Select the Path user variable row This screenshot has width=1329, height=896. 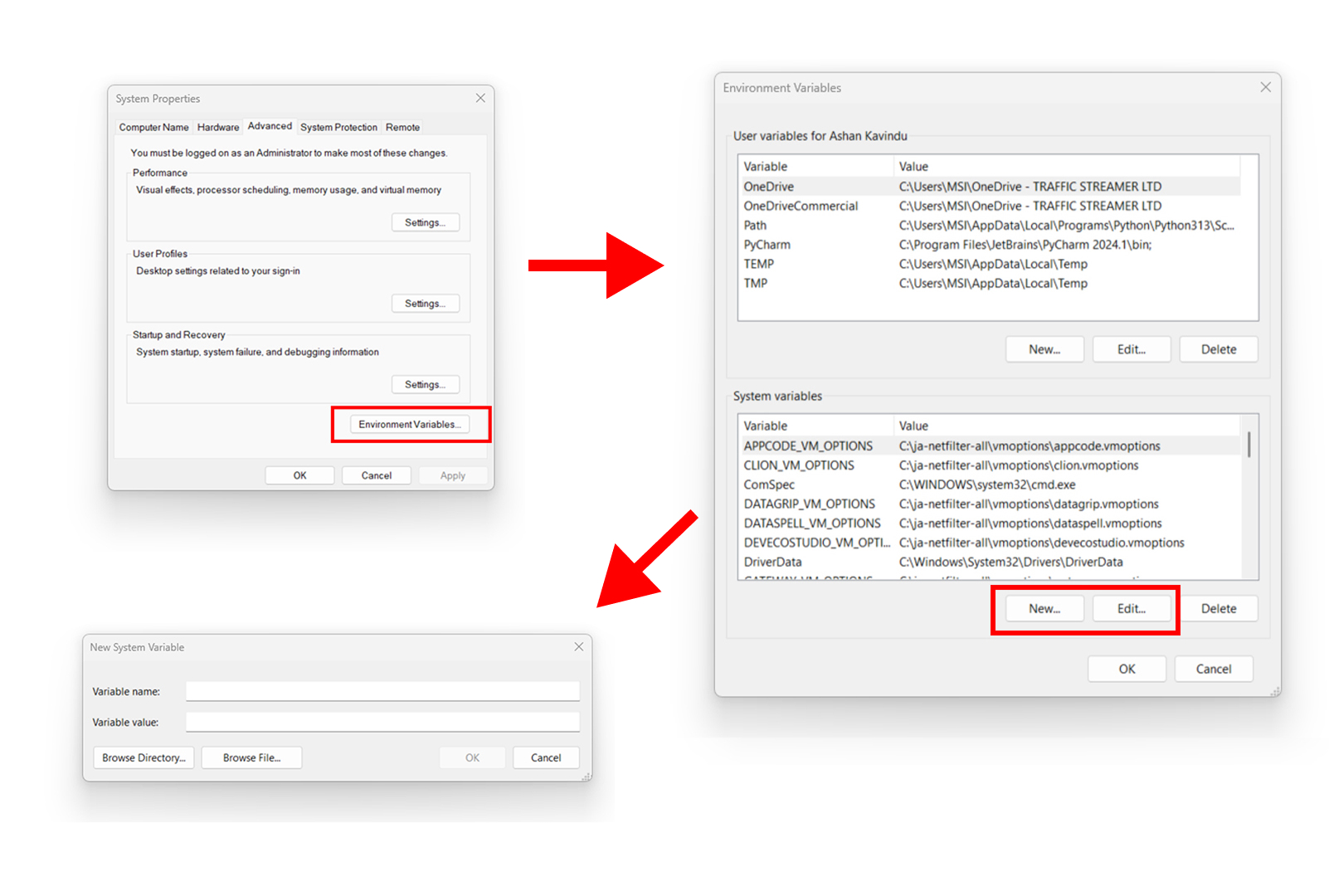click(987, 226)
